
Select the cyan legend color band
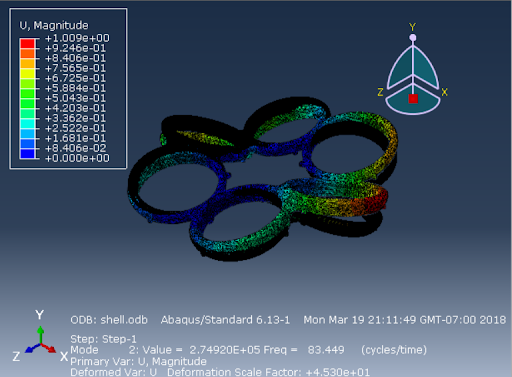pyautogui.click(x=27, y=124)
